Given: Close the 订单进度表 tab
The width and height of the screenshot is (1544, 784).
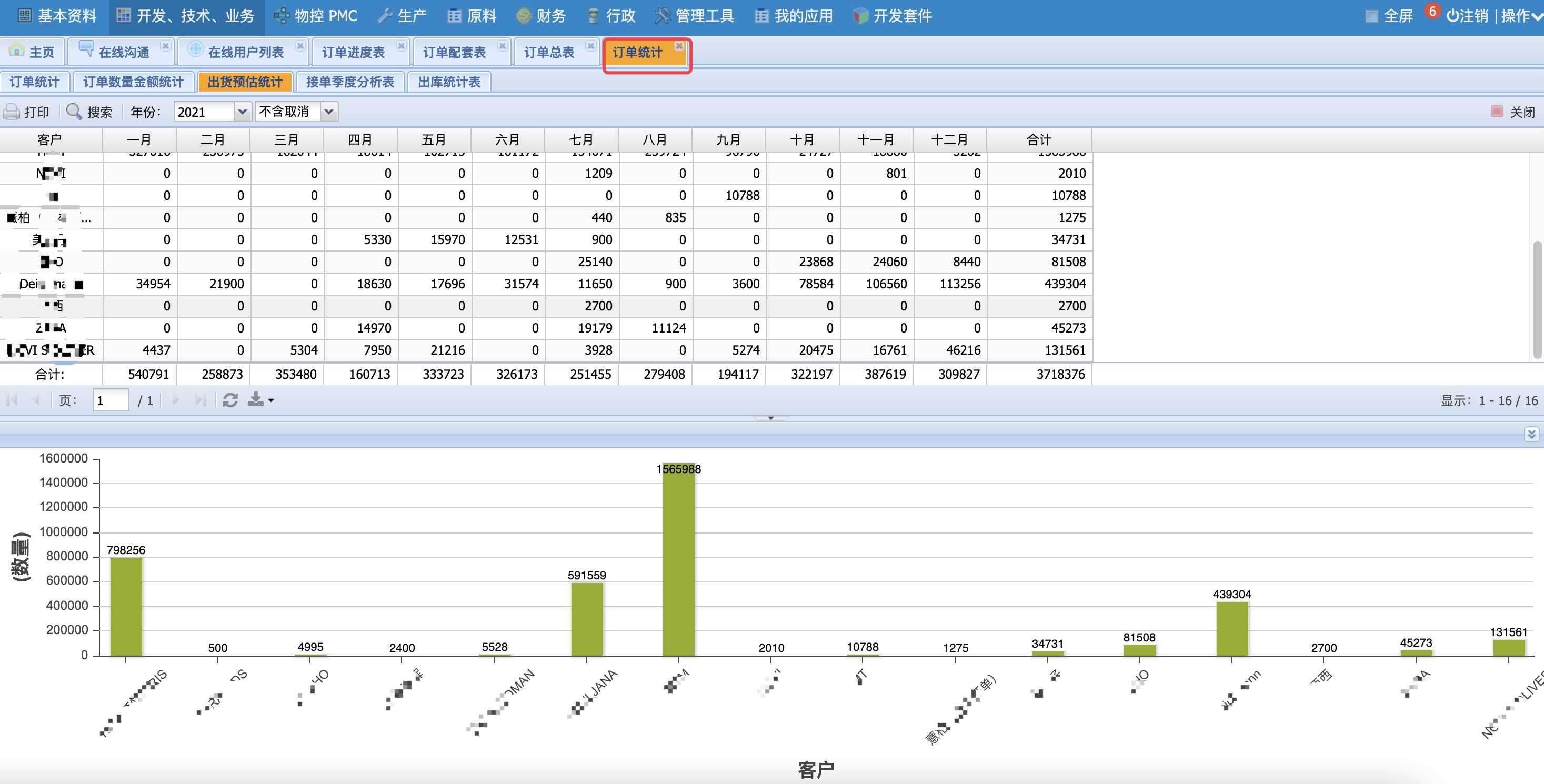Looking at the screenshot, I should (x=402, y=46).
